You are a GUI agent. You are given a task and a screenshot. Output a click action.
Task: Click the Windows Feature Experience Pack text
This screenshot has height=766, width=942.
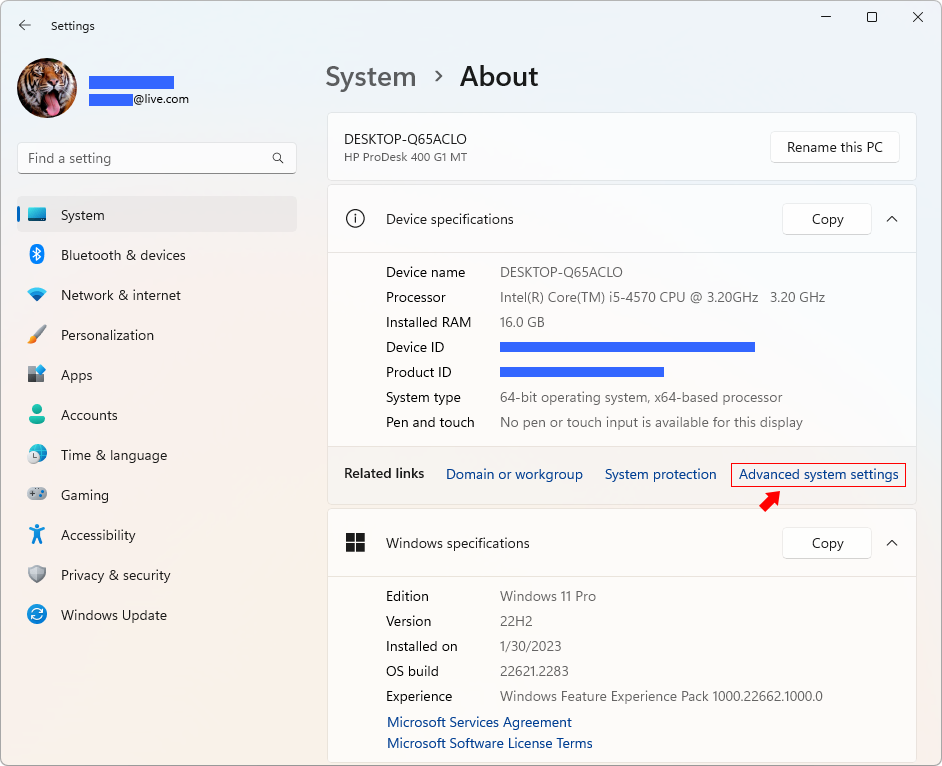pyautogui.click(x=661, y=696)
